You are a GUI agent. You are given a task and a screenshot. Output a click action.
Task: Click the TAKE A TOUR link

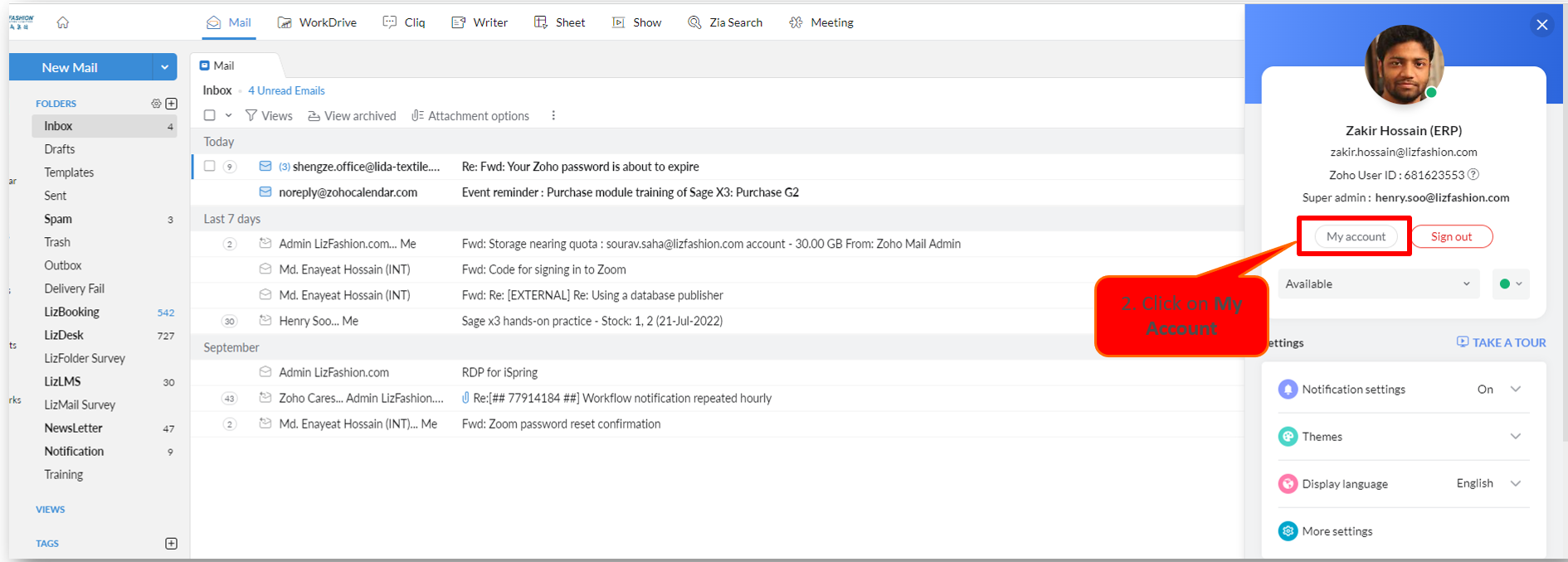(1502, 342)
